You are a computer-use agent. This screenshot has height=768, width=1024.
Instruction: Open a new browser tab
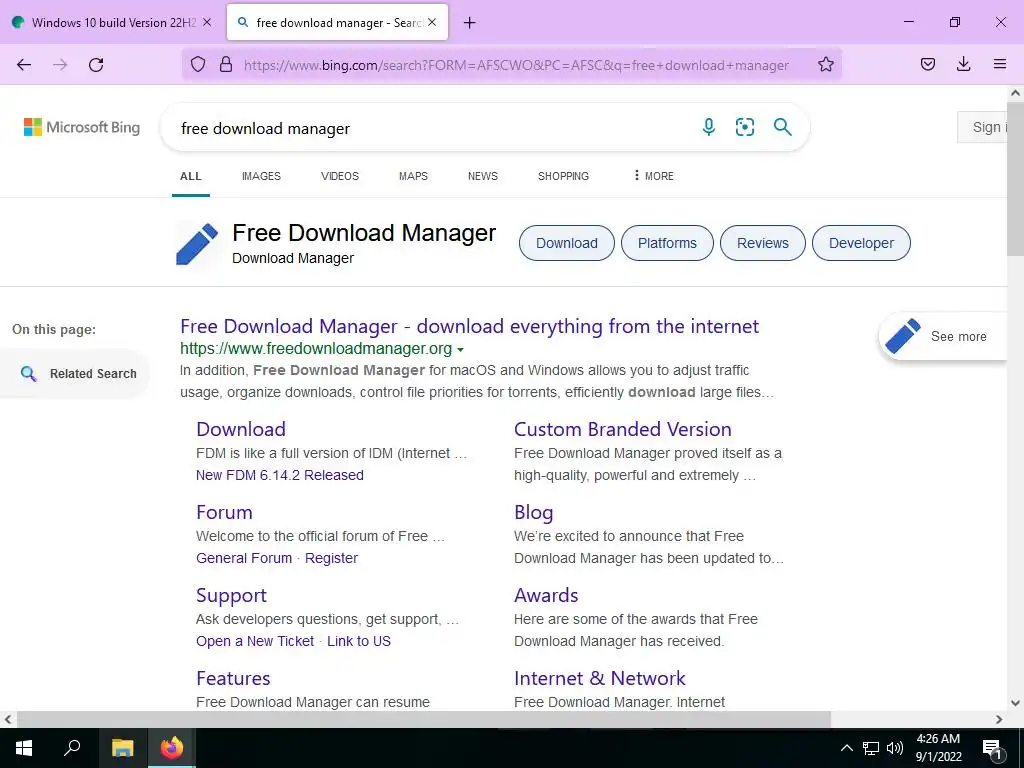pyautogui.click(x=470, y=23)
